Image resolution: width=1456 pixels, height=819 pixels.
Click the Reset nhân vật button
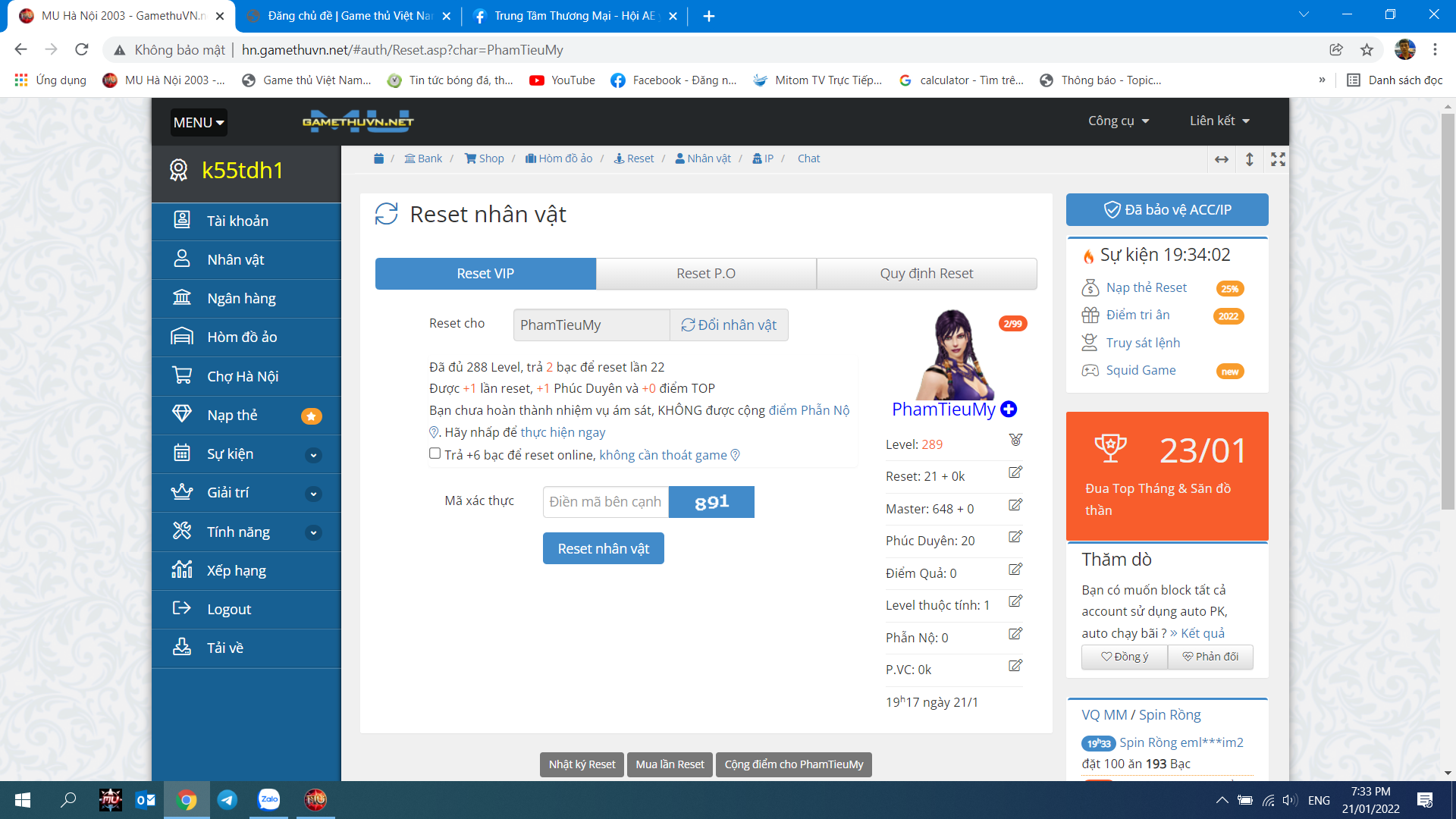(x=603, y=548)
